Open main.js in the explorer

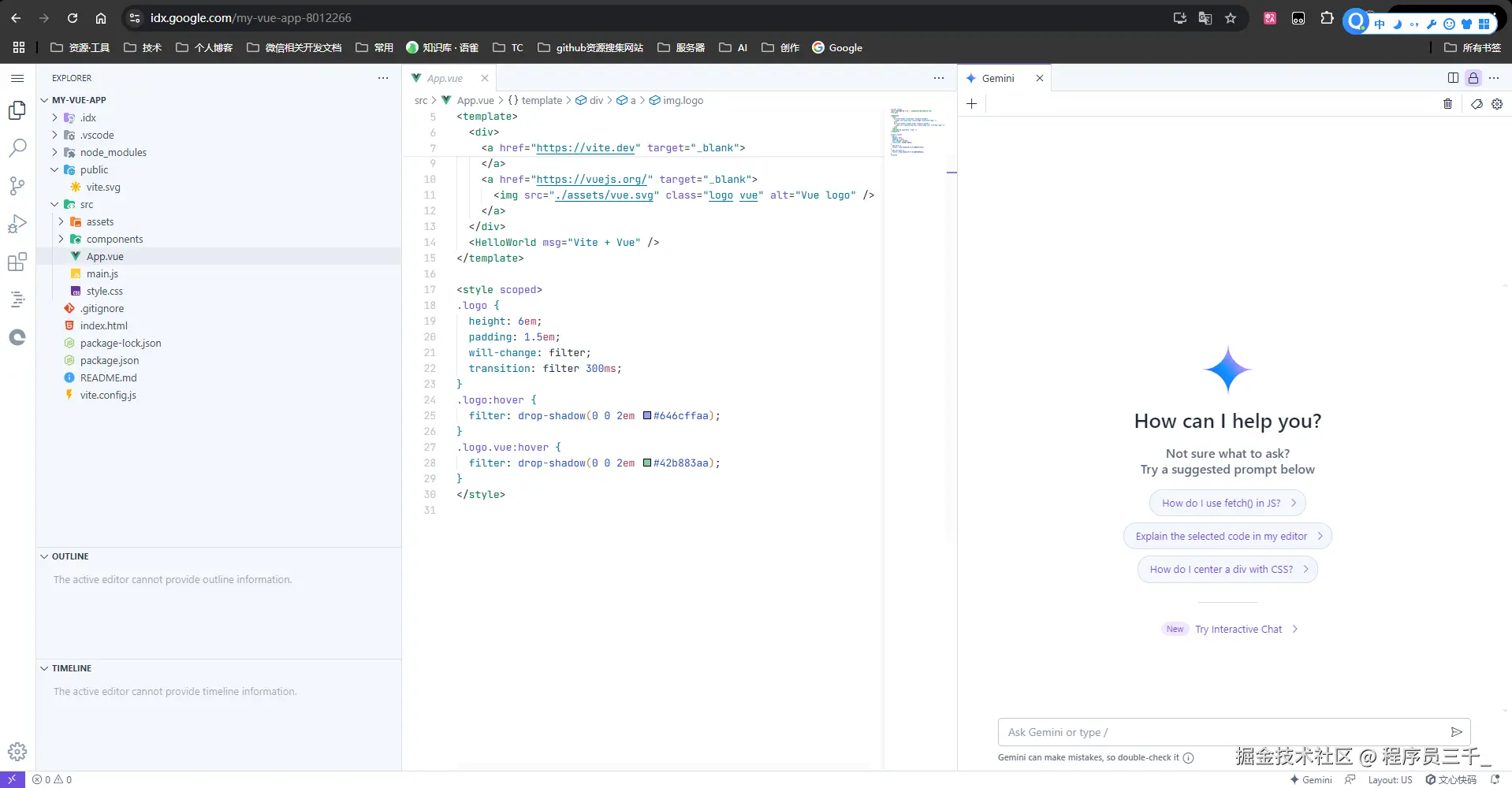tap(102, 273)
